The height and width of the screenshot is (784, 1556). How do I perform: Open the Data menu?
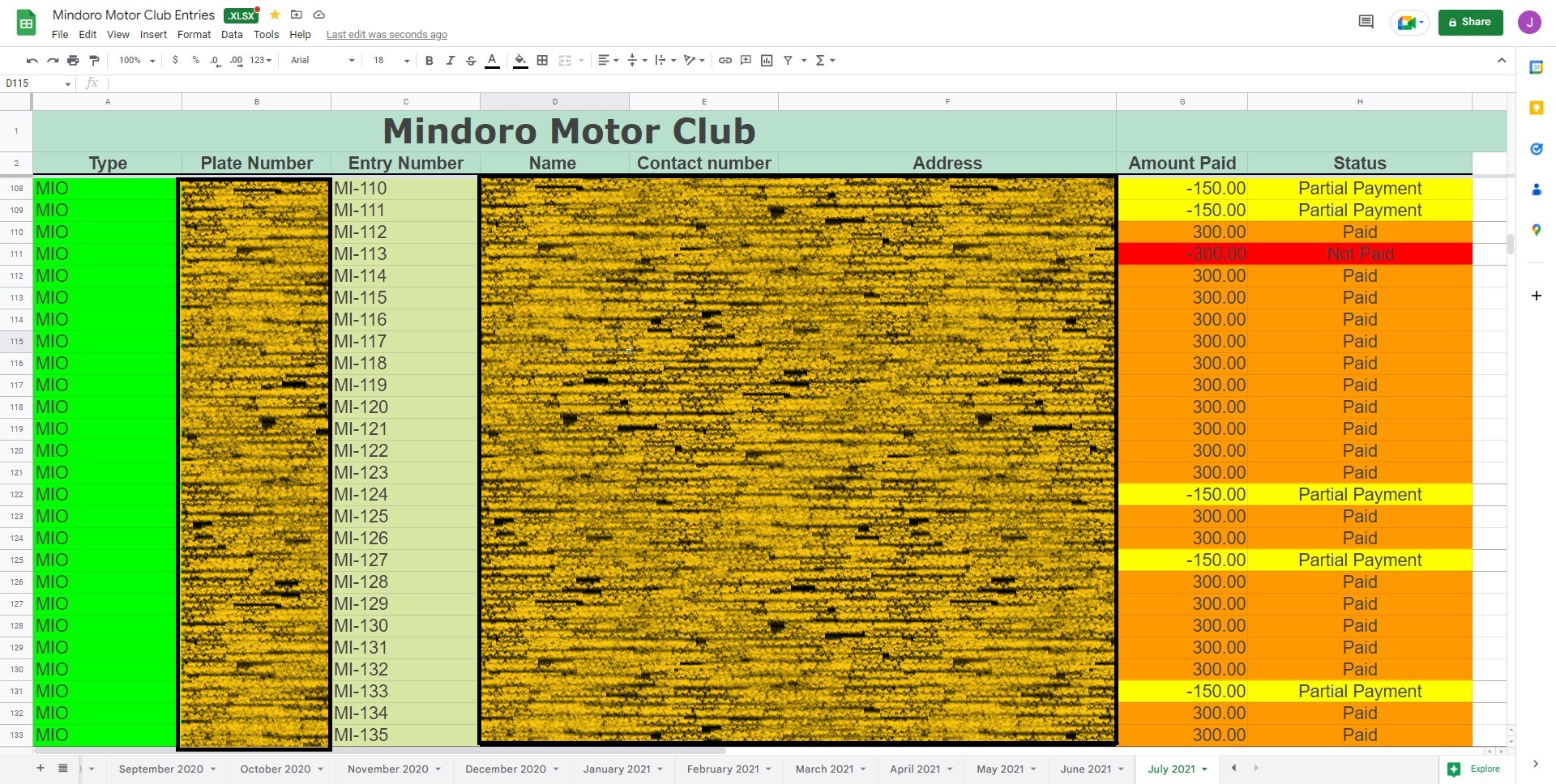pyautogui.click(x=232, y=35)
